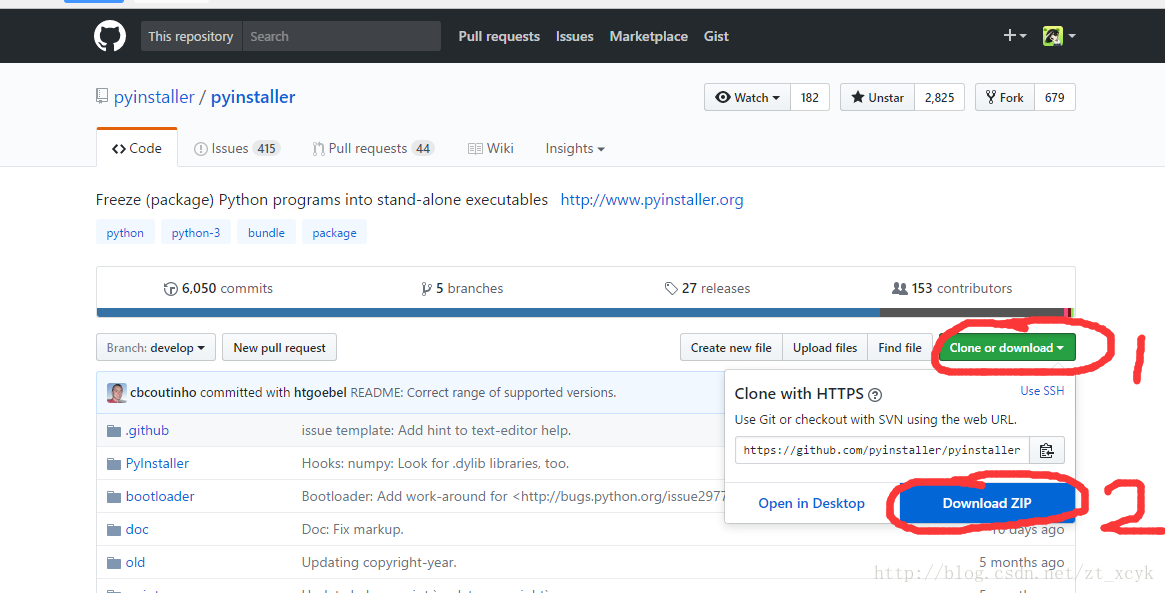Open the pyinstaller owner link
The image size is (1165, 593).
[154, 97]
